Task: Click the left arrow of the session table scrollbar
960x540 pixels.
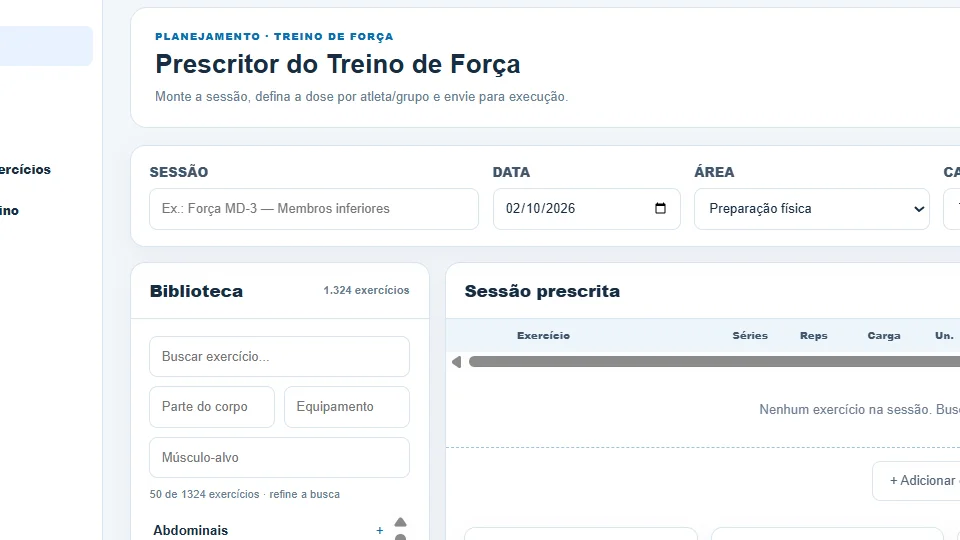Action: (x=456, y=362)
